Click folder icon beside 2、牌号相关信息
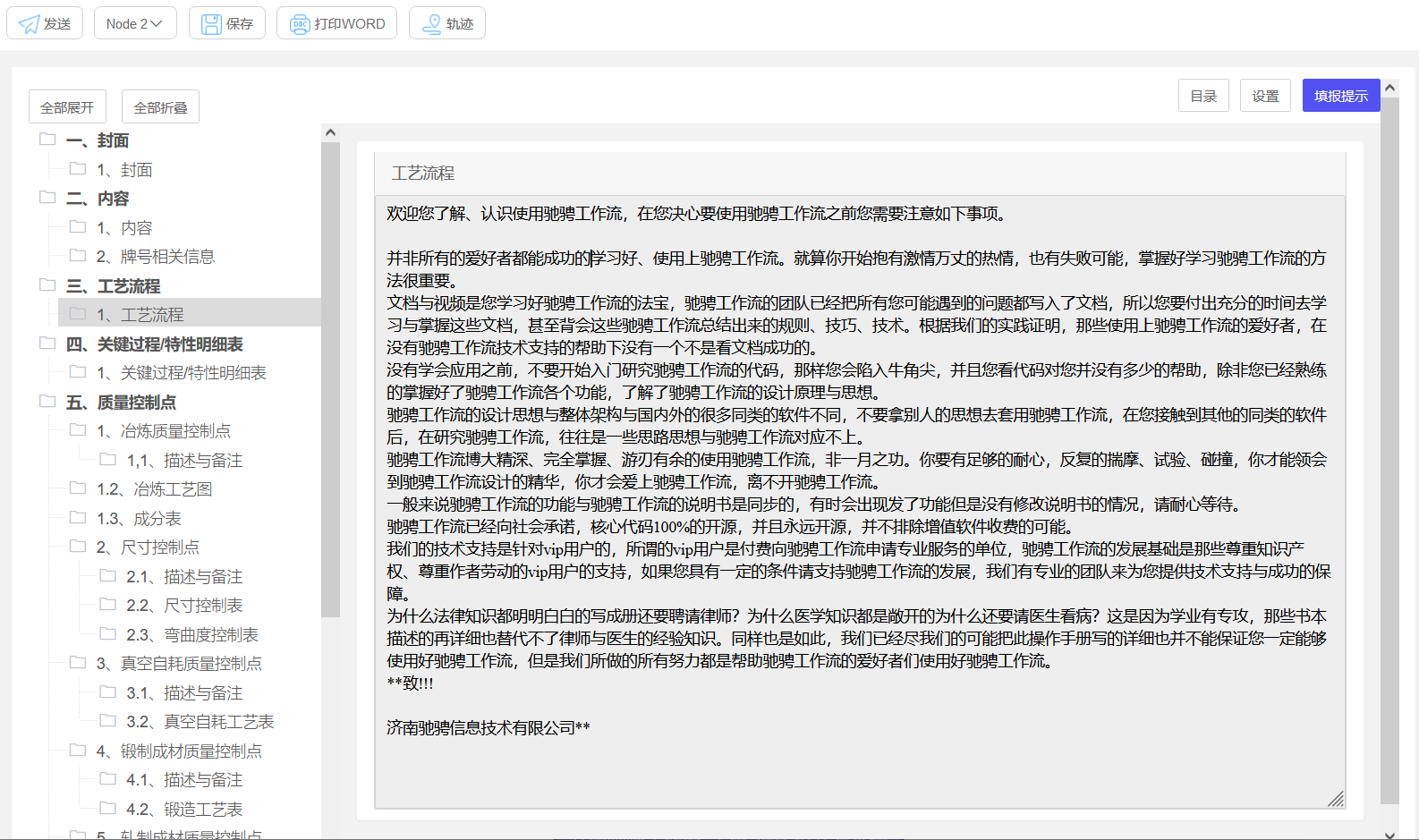This screenshot has width=1419, height=840. (x=79, y=255)
